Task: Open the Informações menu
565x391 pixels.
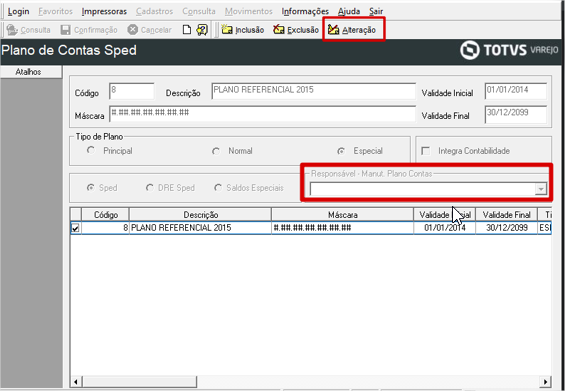Action: click(x=305, y=12)
